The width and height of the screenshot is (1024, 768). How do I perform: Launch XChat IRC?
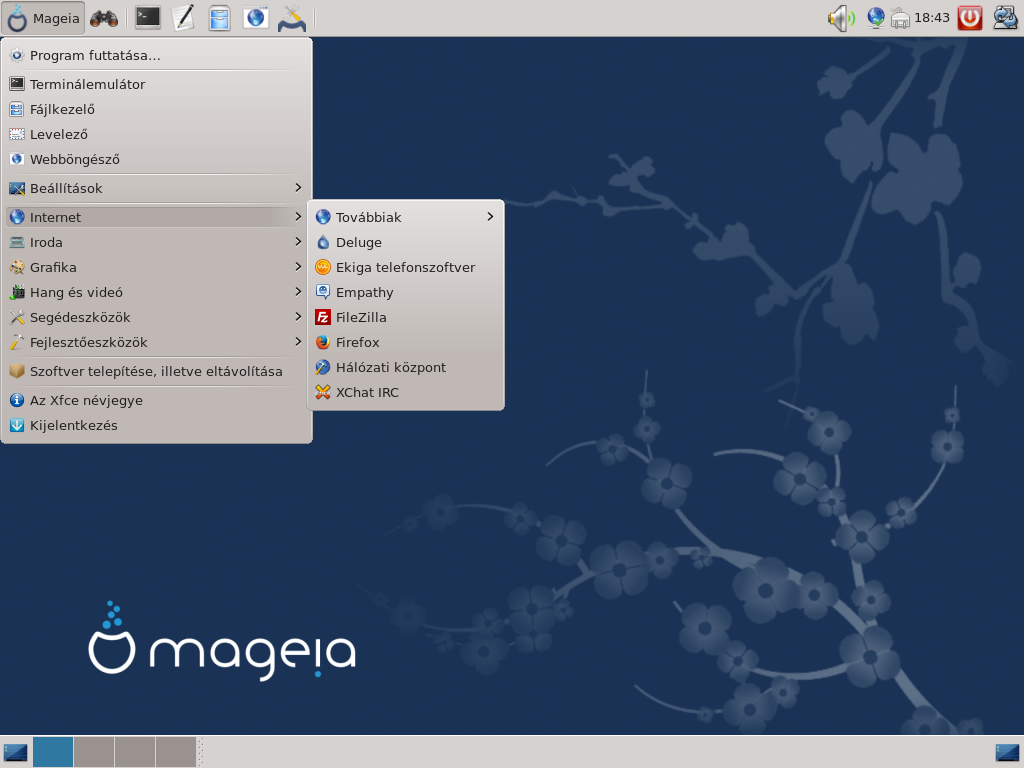click(x=406, y=392)
